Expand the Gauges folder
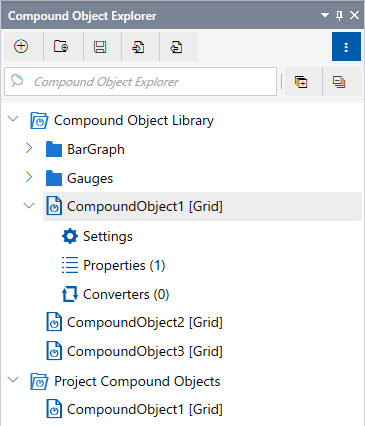This screenshot has width=365, height=426. pyautogui.click(x=29, y=177)
